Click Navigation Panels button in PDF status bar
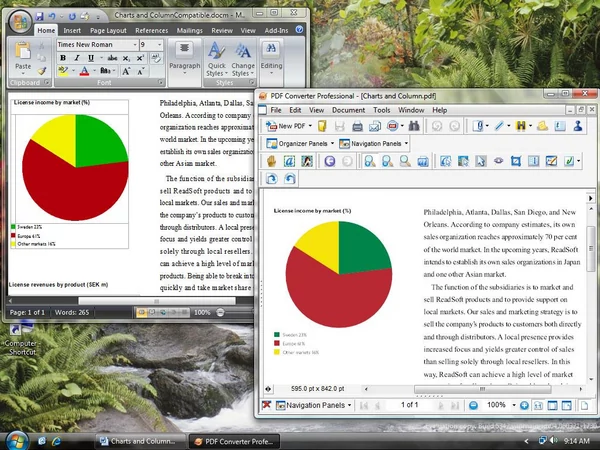The height and width of the screenshot is (450, 600). coord(313,405)
